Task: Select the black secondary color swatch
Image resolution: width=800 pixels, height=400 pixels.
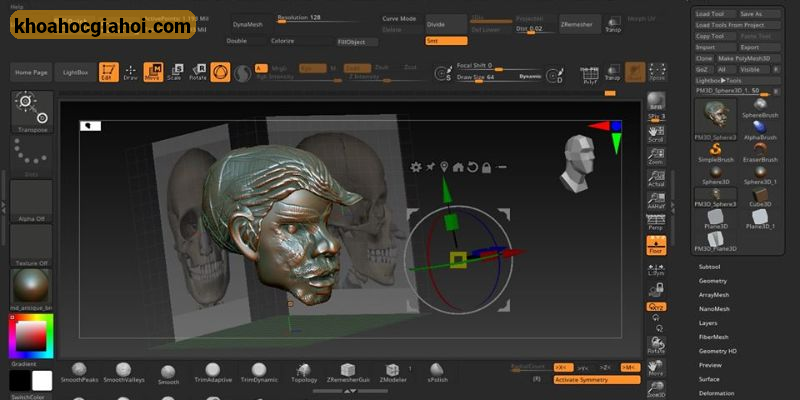Action: [20, 381]
